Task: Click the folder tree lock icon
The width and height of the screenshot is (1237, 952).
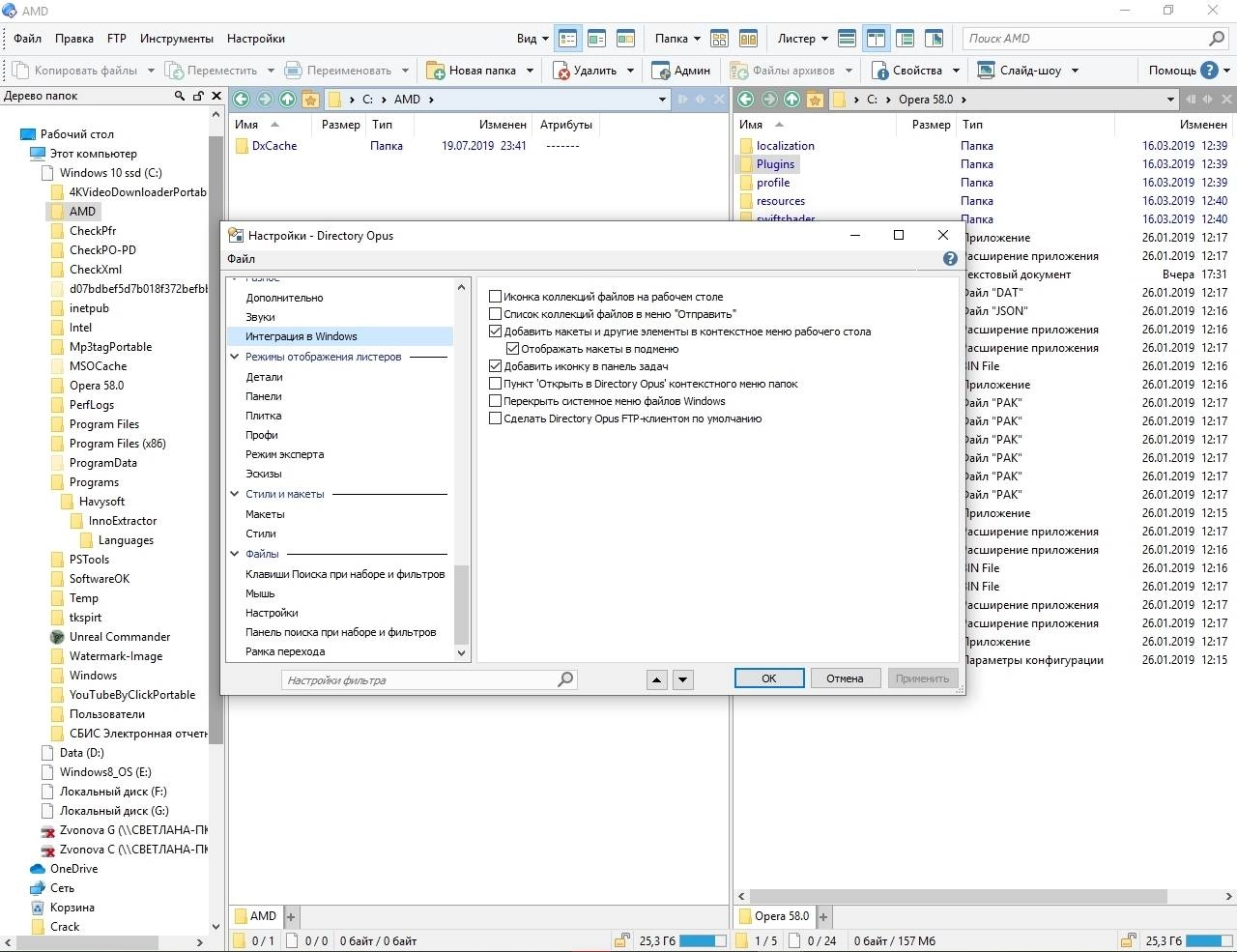Action: 198,96
